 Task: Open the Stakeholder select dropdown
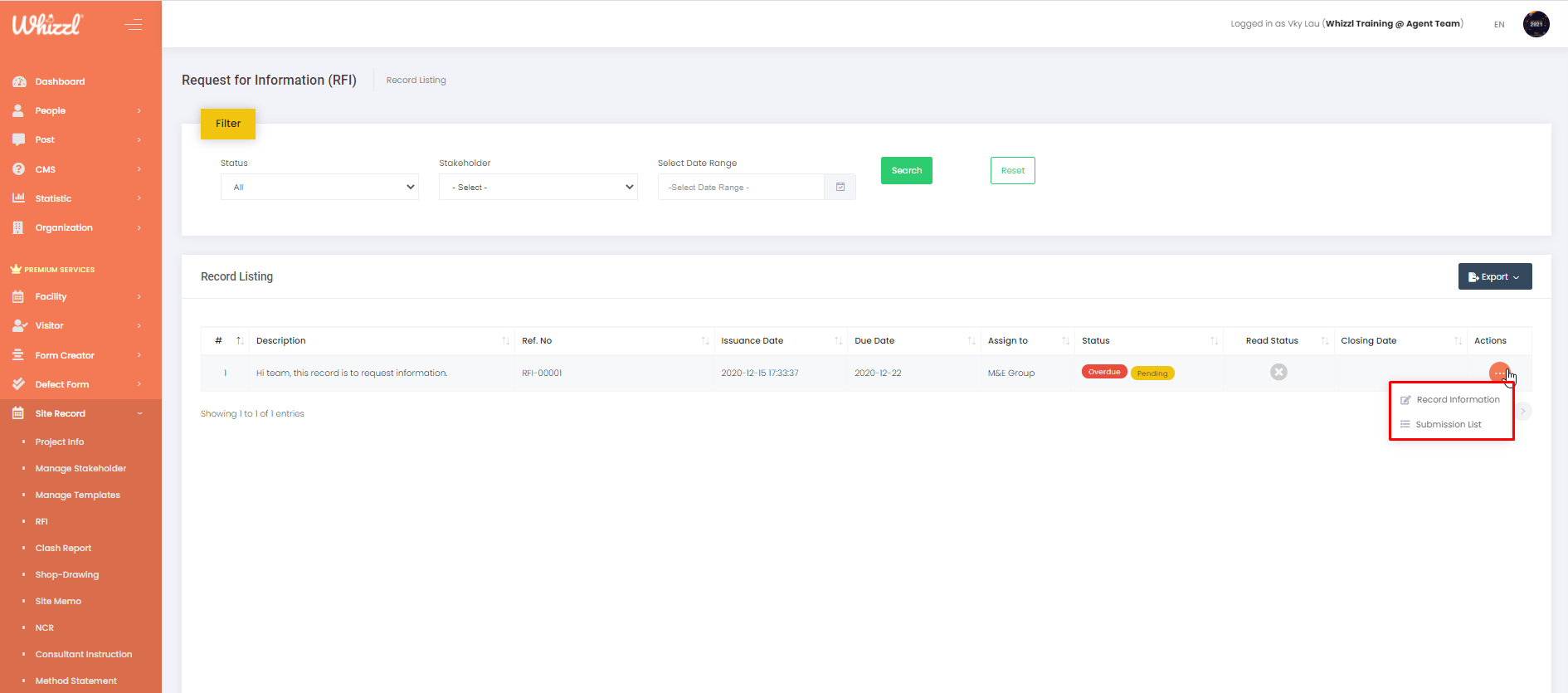tap(538, 187)
